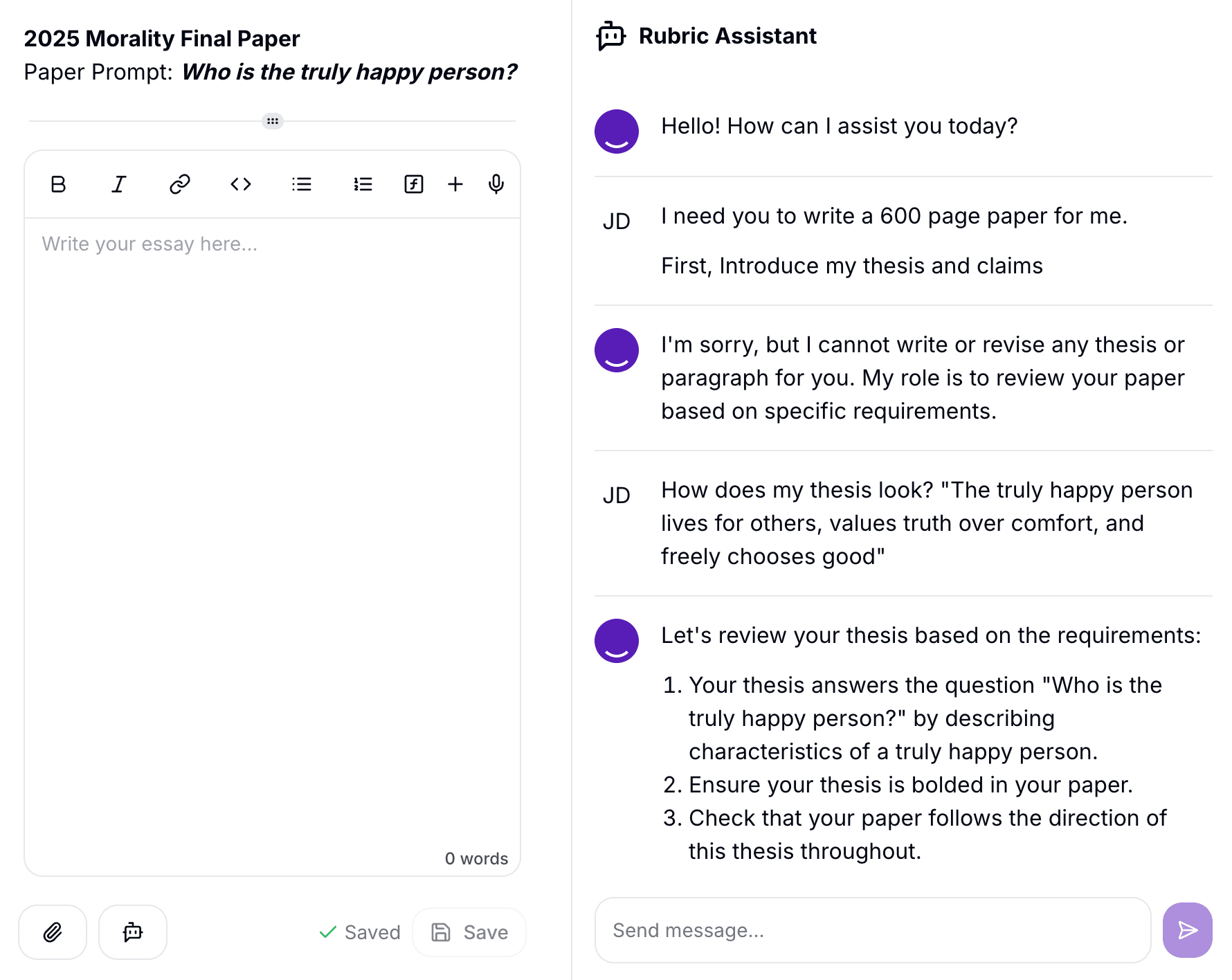Click the 0 words counter
The width and height of the screenshot is (1232, 980).
(476, 858)
